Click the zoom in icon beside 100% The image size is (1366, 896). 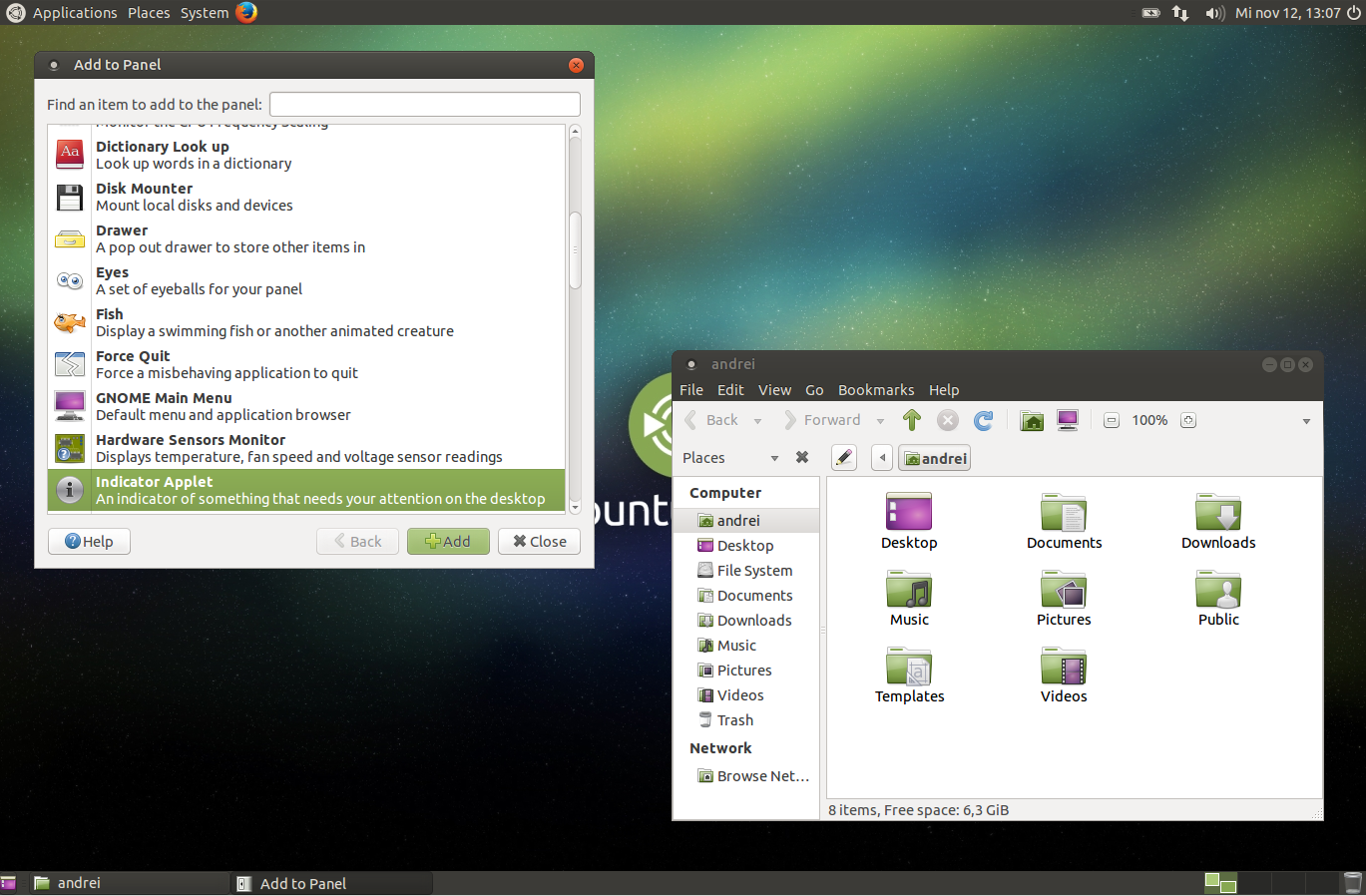pyautogui.click(x=1187, y=420)
